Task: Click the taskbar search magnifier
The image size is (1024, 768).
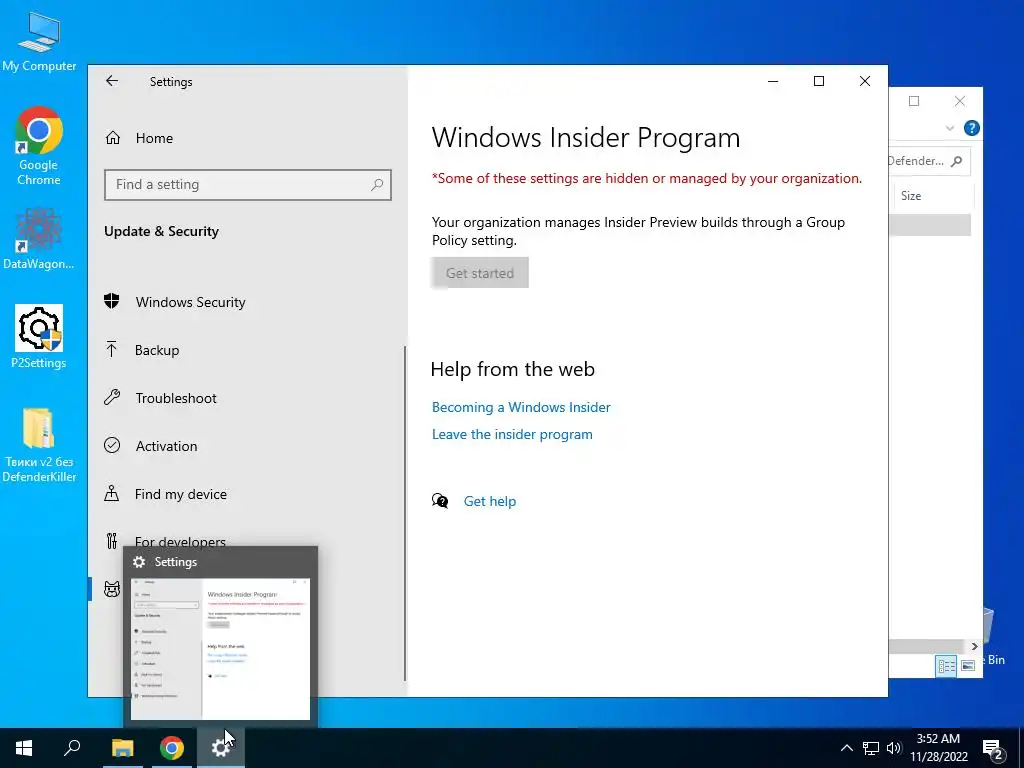Action: 72,748
